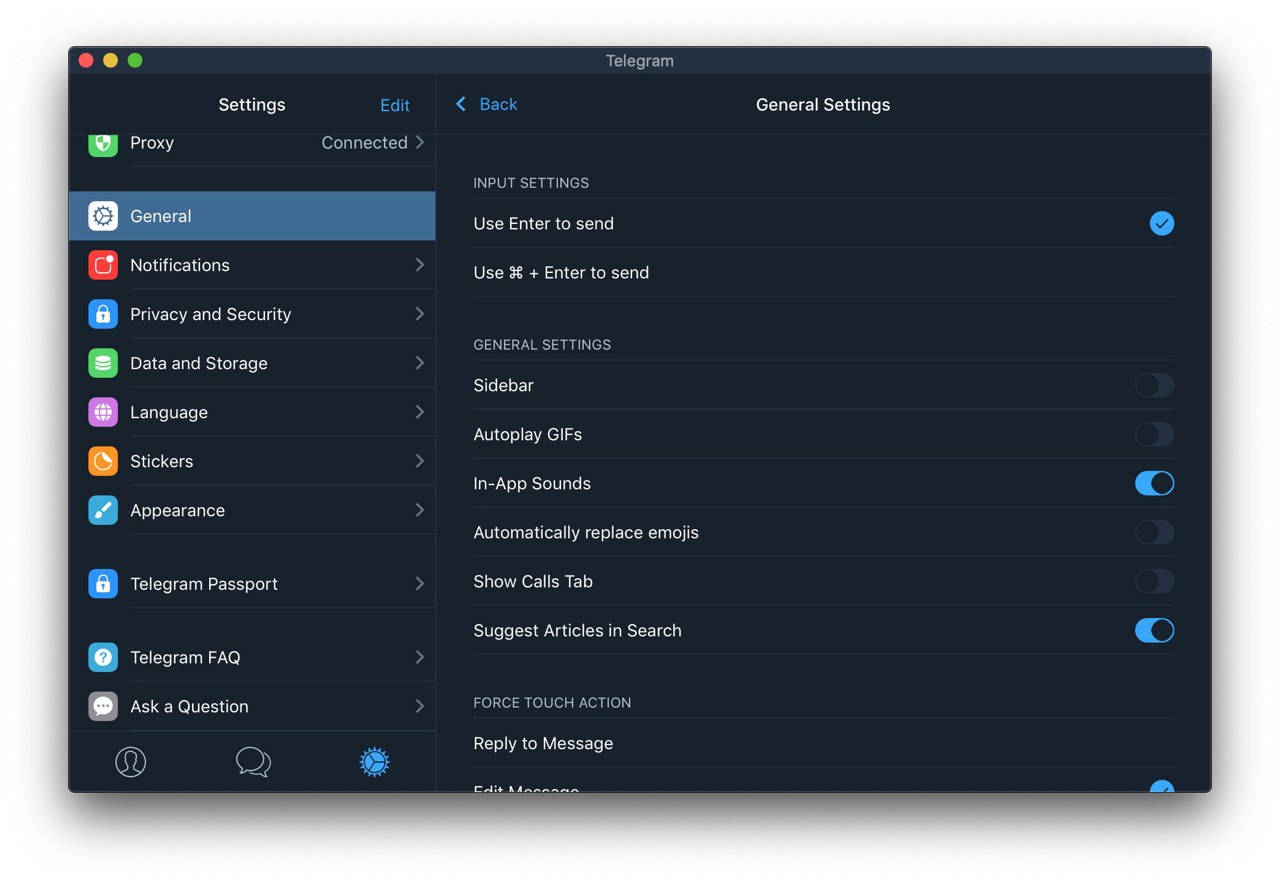Click the Appearance brush icon
This screenshot has width=1280, height=883.
pos(103,510)
